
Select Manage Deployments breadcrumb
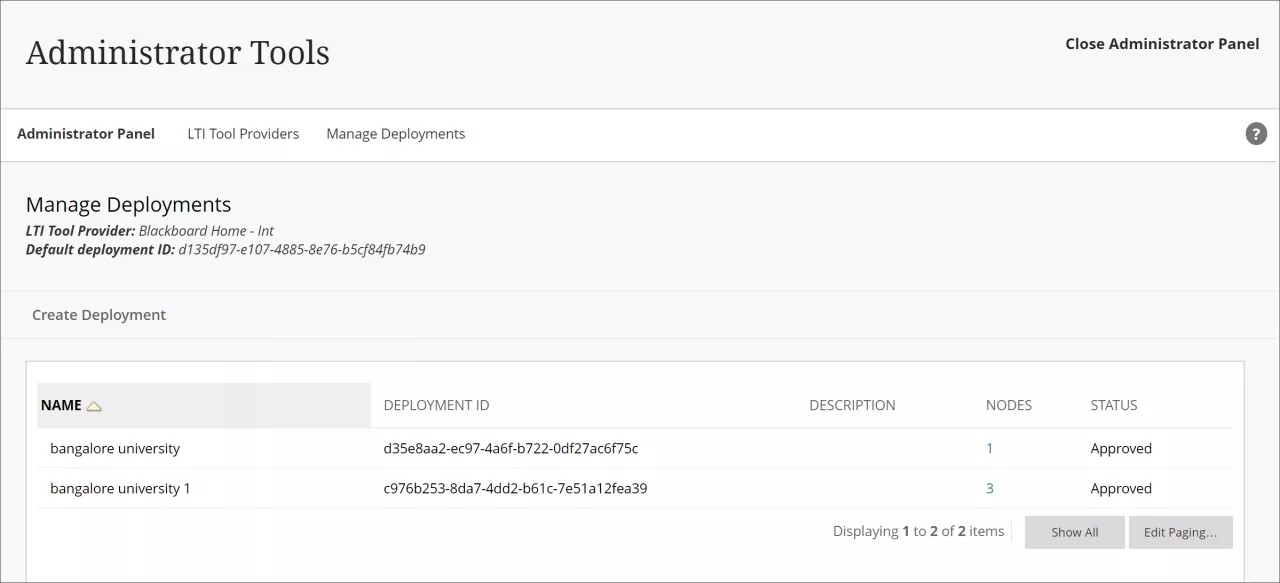point(395,133)
